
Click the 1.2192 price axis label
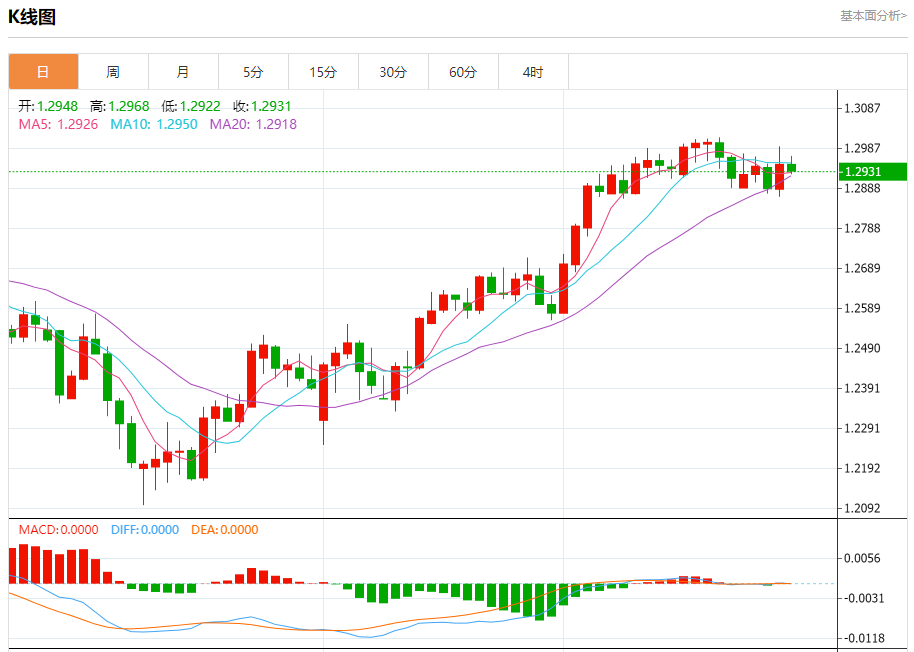(862, 468)
